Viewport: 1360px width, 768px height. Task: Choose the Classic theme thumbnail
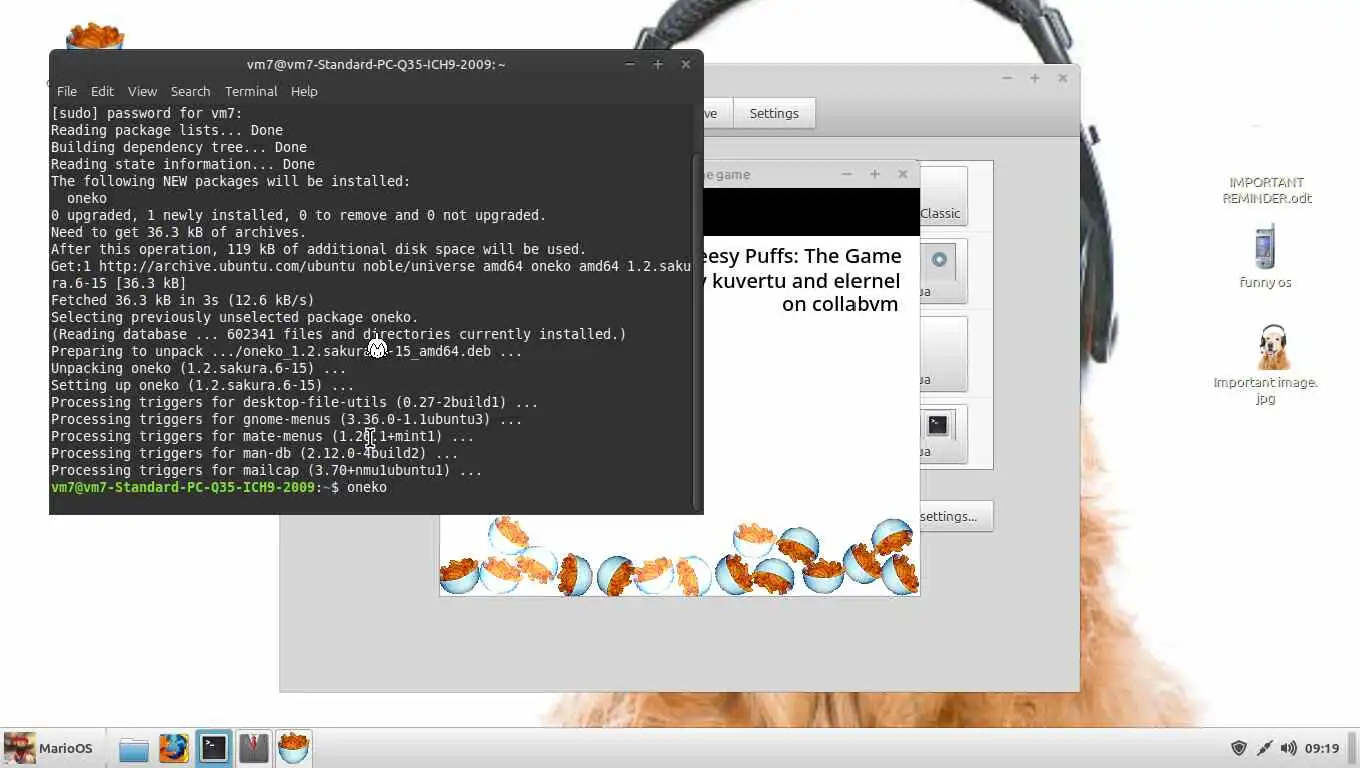[x=942, y=196]
